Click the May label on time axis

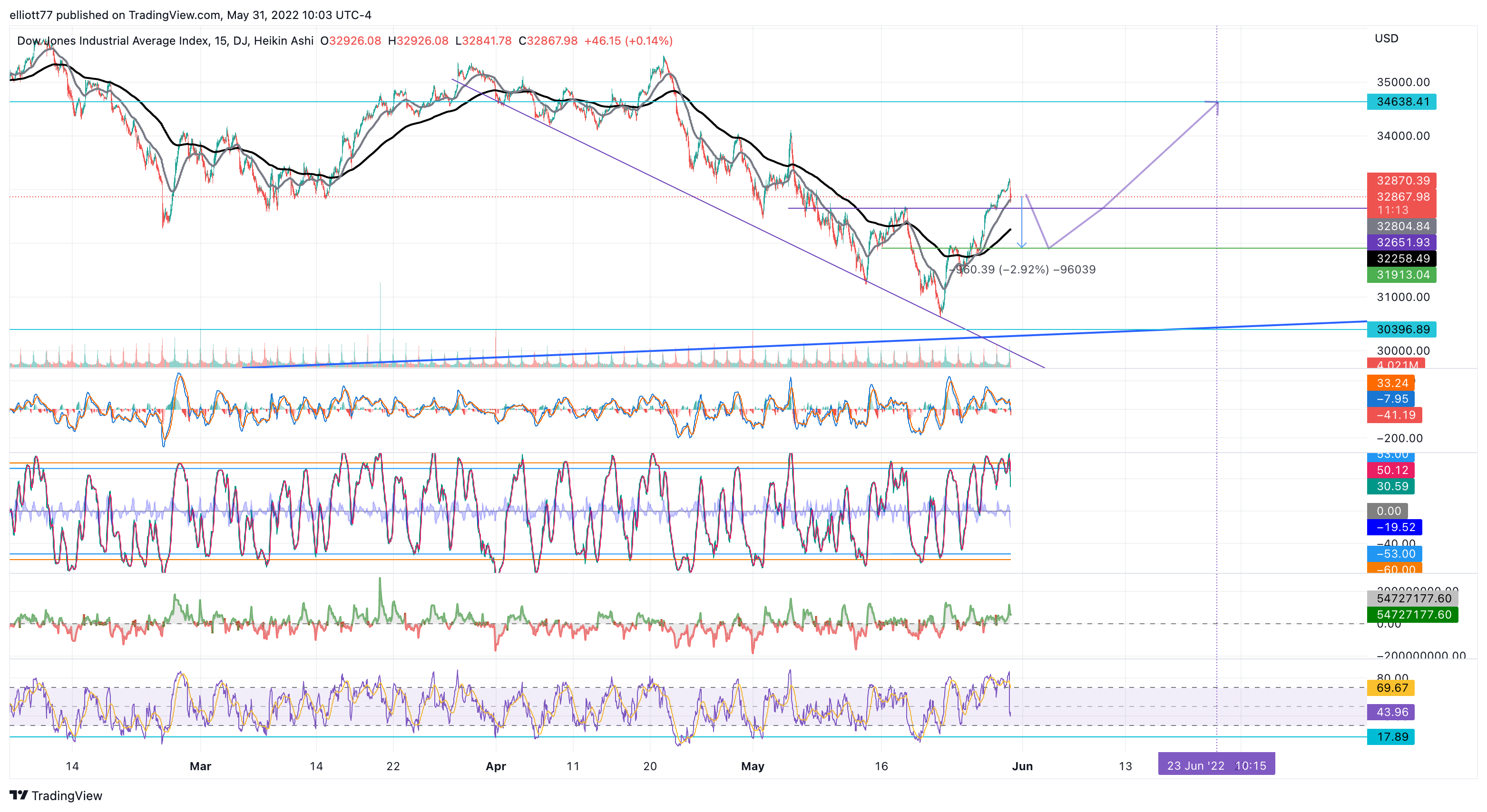pyautogui.click(x=753, y=766)
